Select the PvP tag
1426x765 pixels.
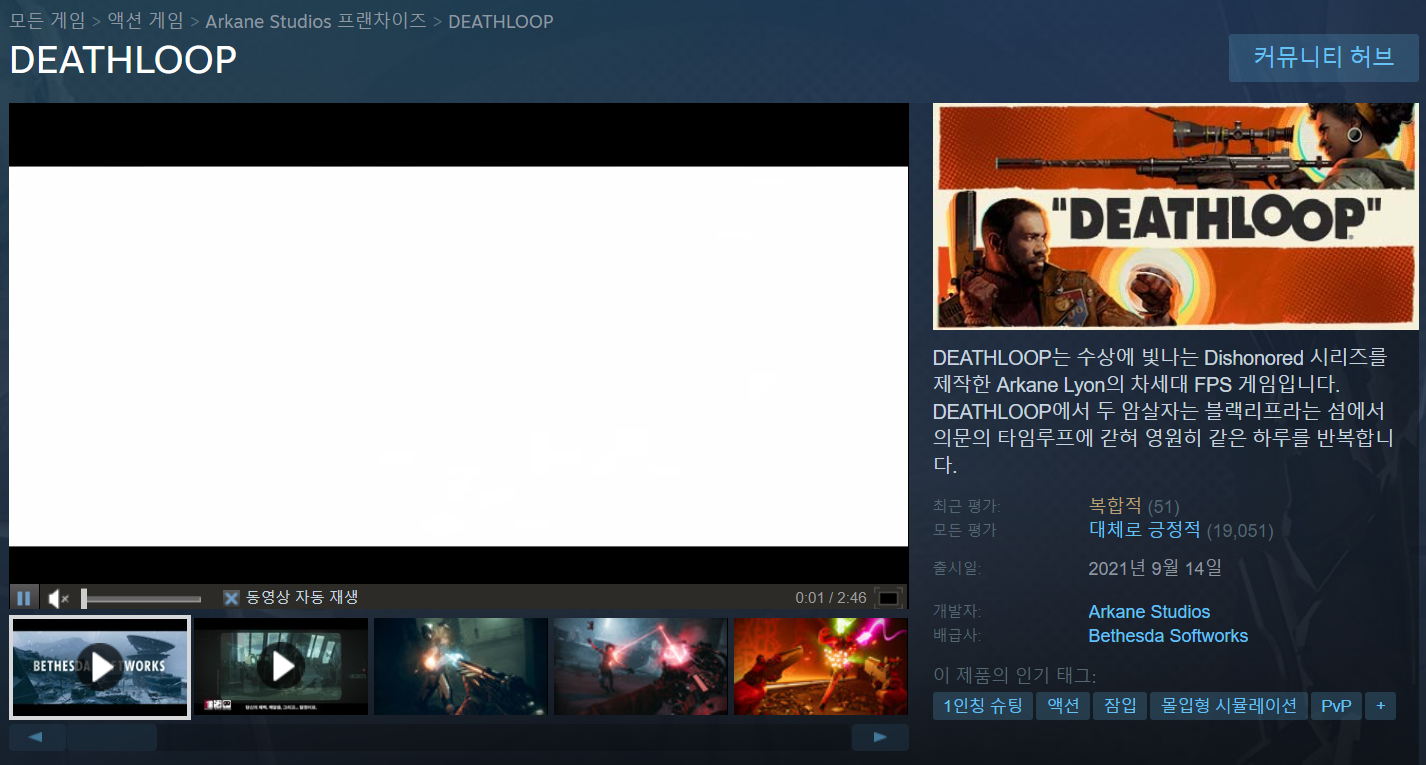pos(1336,706)
